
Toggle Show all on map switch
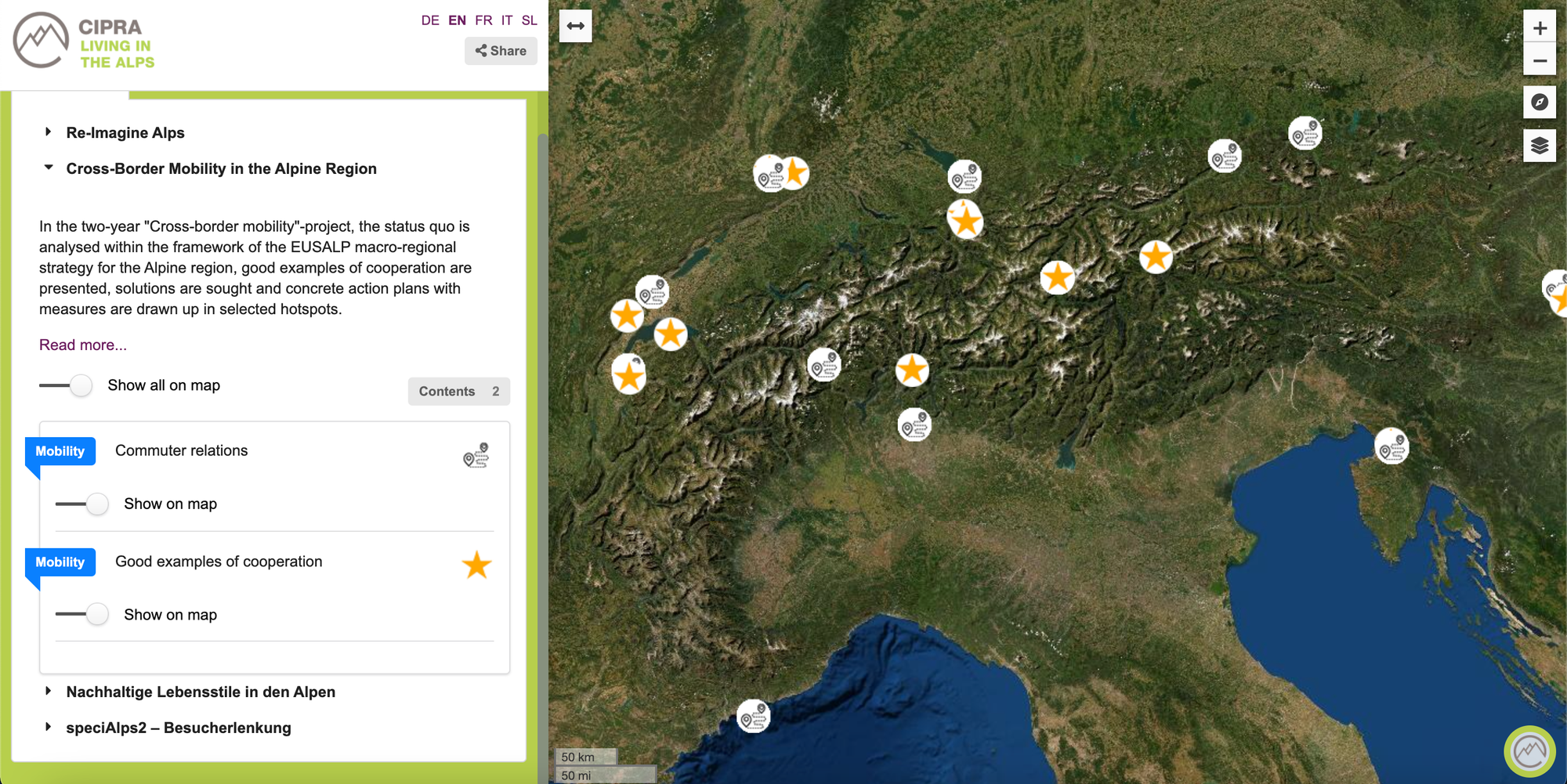pos(67,385)
